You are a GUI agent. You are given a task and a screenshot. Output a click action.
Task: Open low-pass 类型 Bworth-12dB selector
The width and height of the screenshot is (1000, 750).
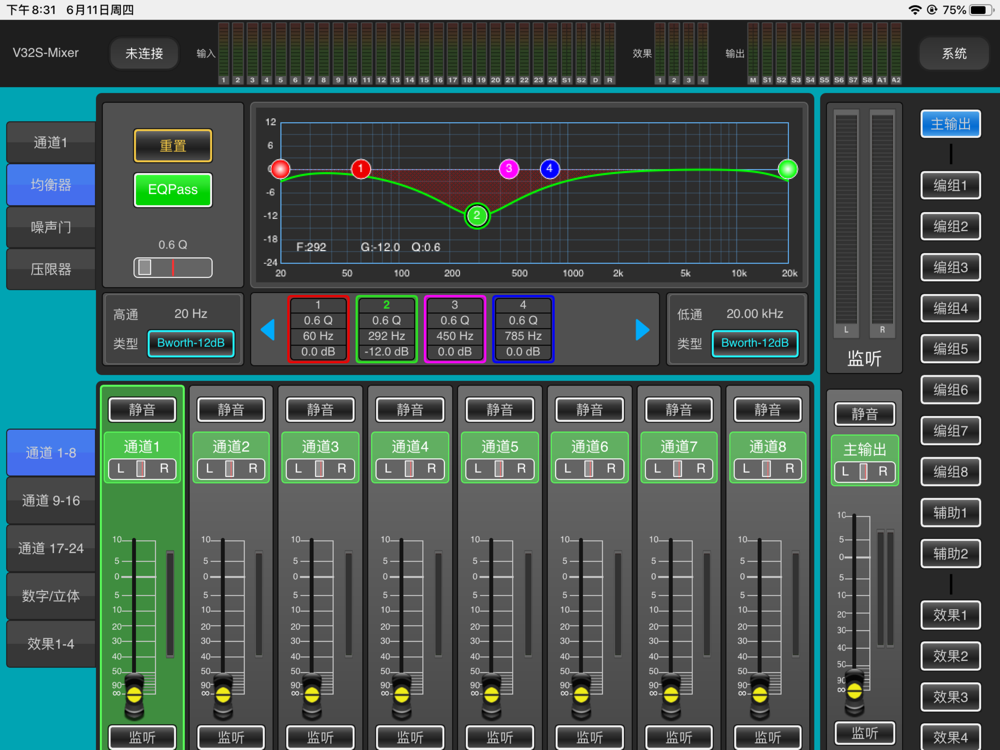755,343
